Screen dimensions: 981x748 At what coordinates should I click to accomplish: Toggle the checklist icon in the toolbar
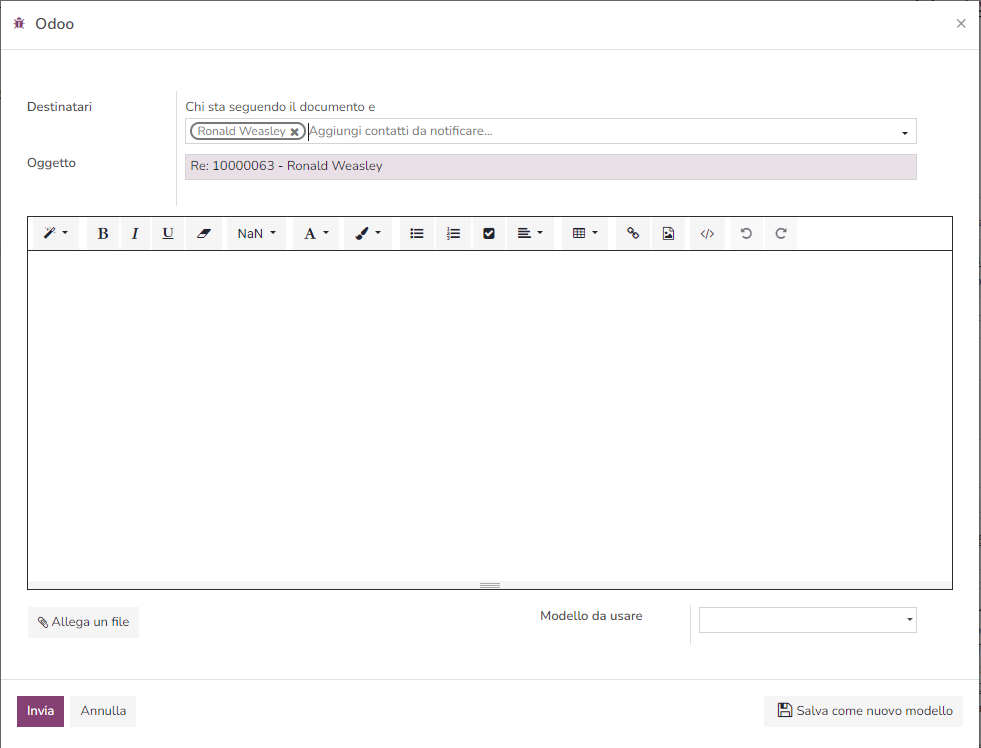(489, 233)
